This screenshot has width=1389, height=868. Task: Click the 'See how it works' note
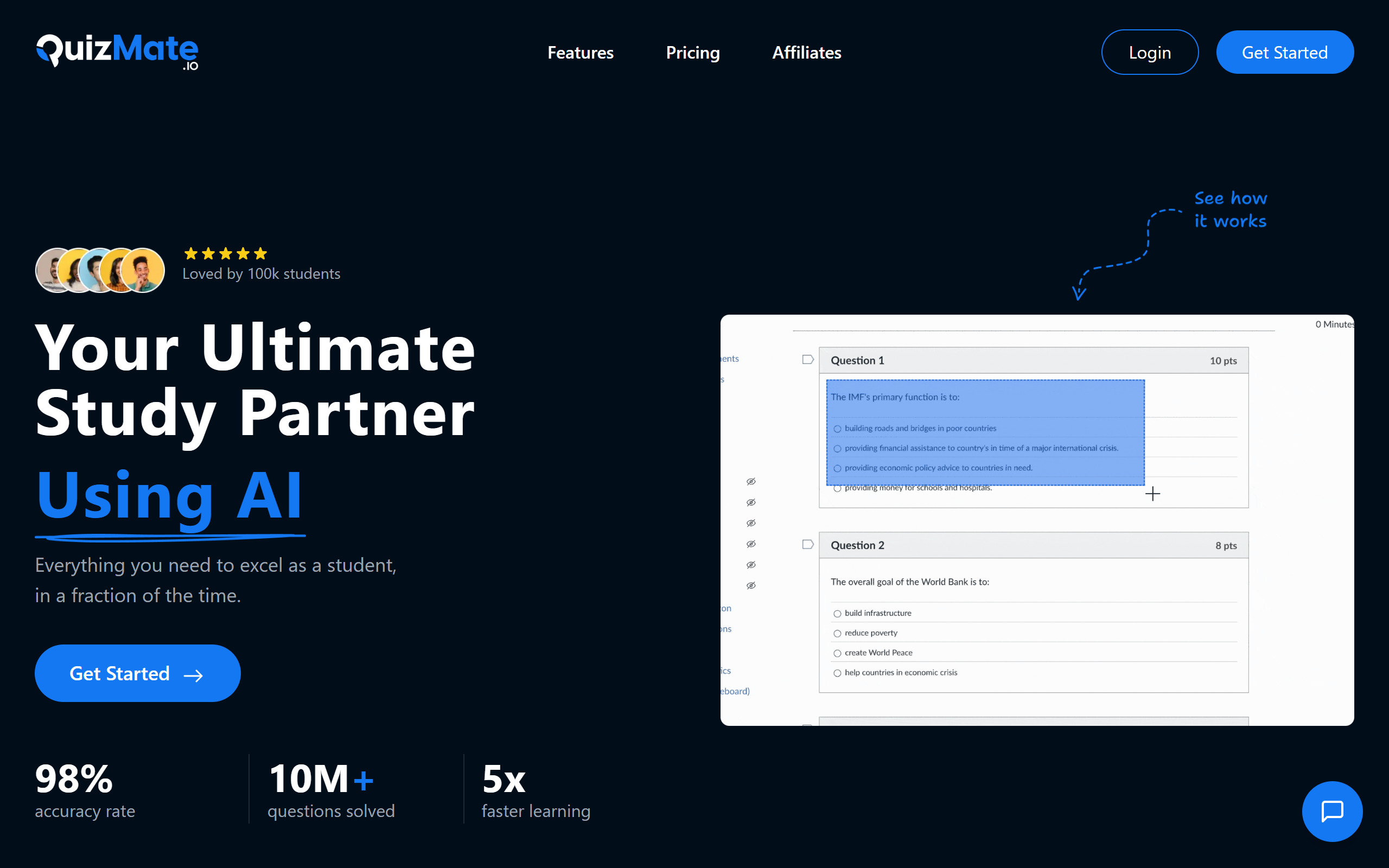click(x=1230, y=209)
